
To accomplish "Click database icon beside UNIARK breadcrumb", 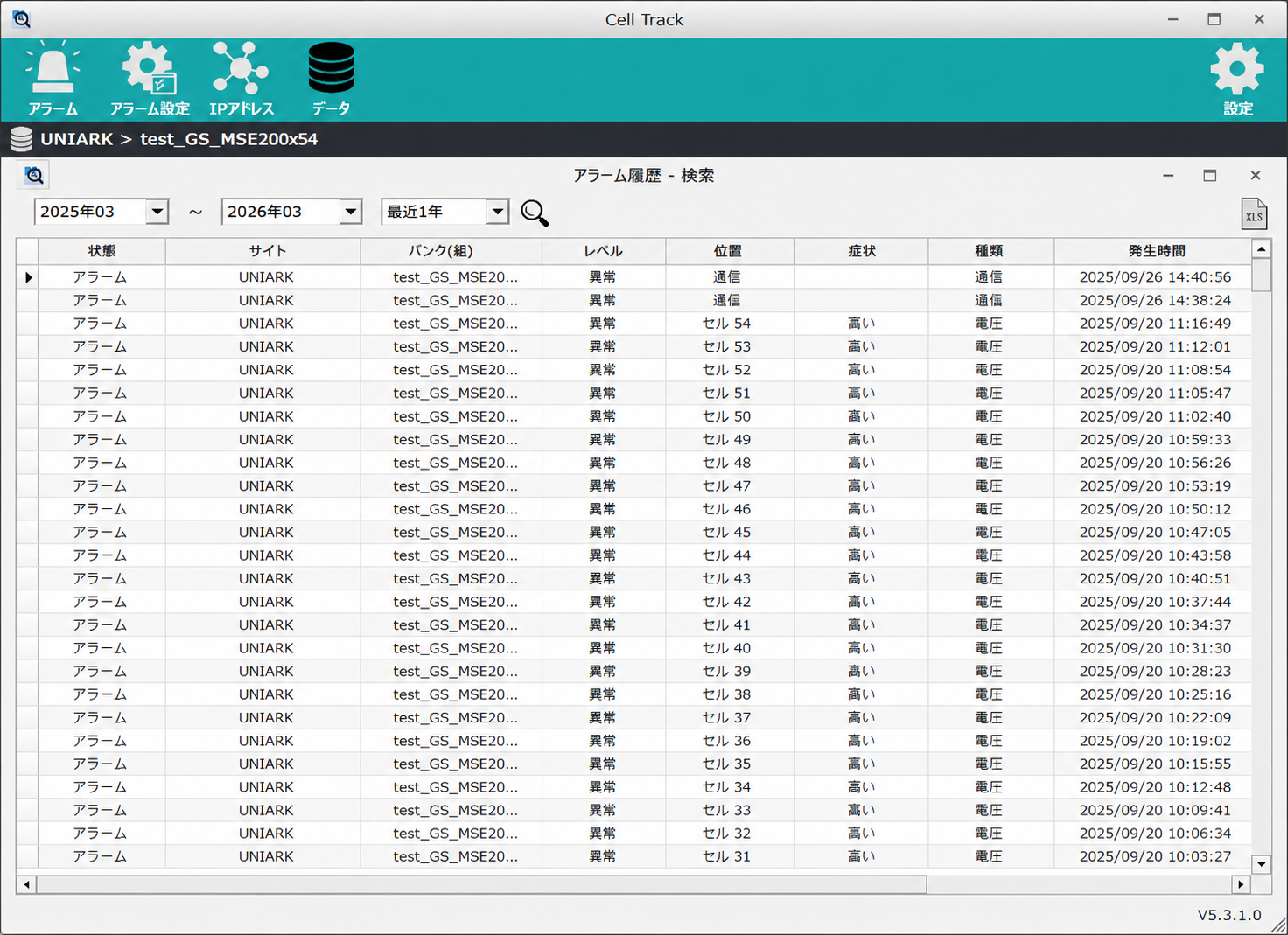I will [21, 139].
